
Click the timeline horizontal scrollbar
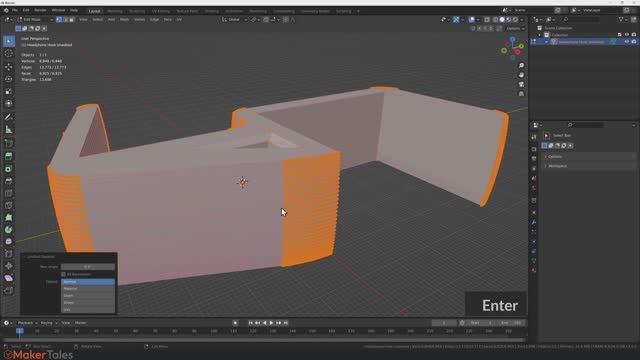point(263,340)
